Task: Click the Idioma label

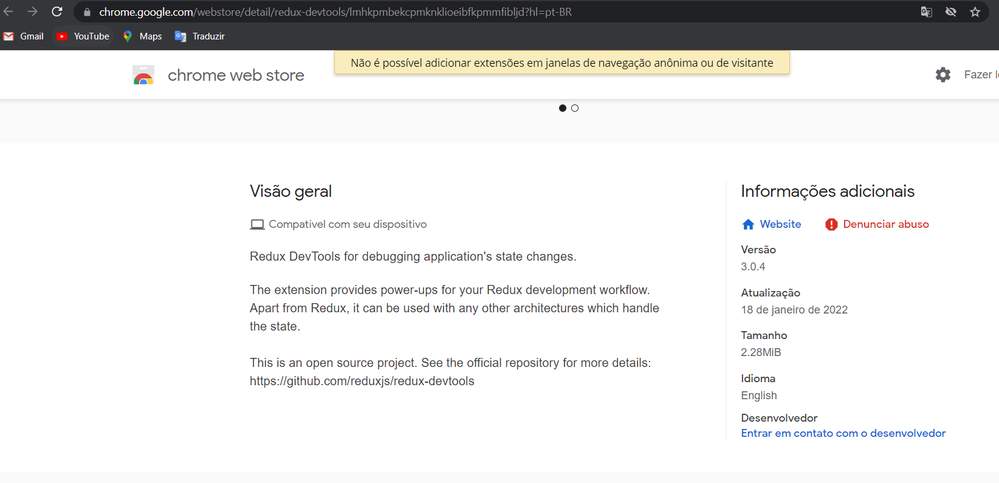Action: [x=758, y=378]
